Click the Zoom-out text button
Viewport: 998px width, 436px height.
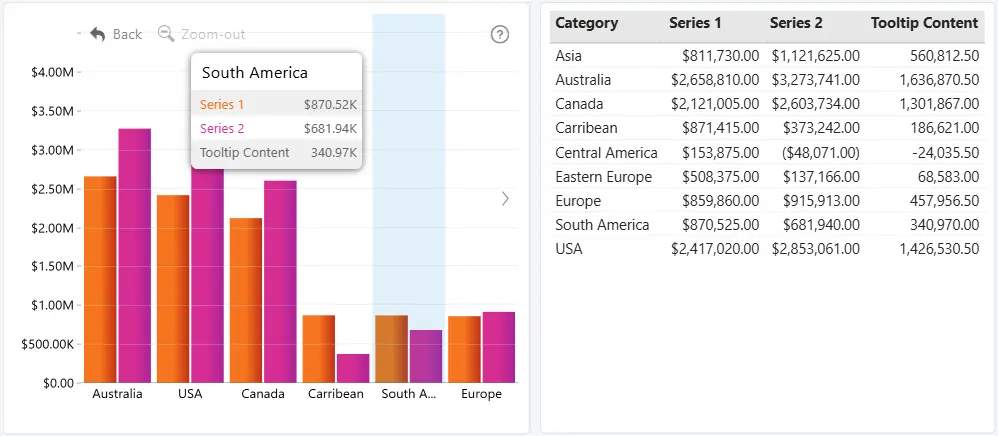click(213, 34)
